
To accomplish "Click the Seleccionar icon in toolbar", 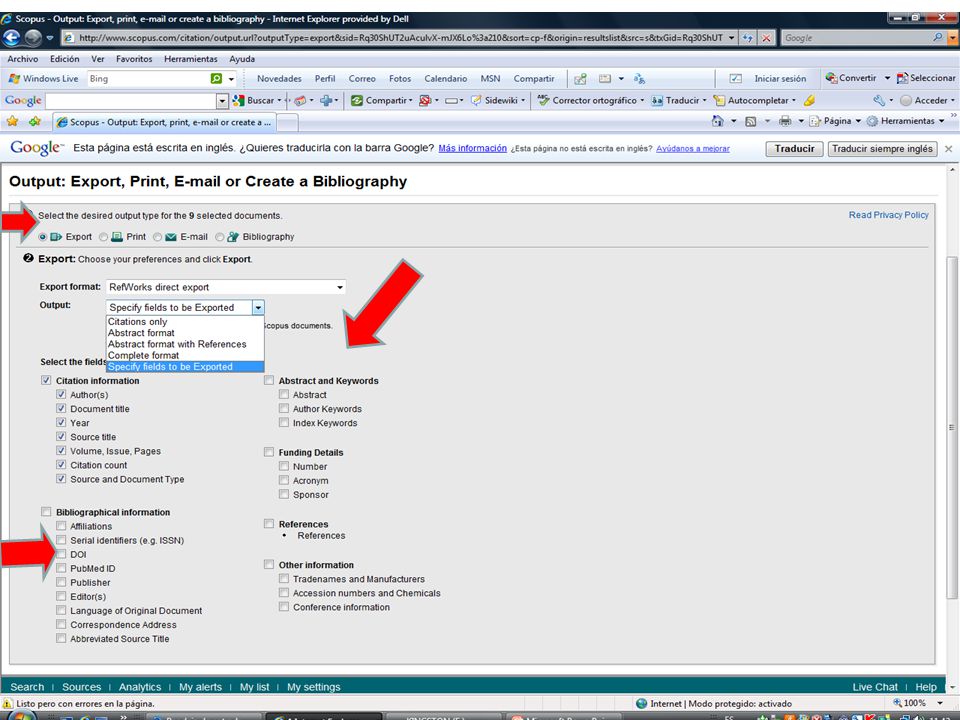I will point(902,78).
